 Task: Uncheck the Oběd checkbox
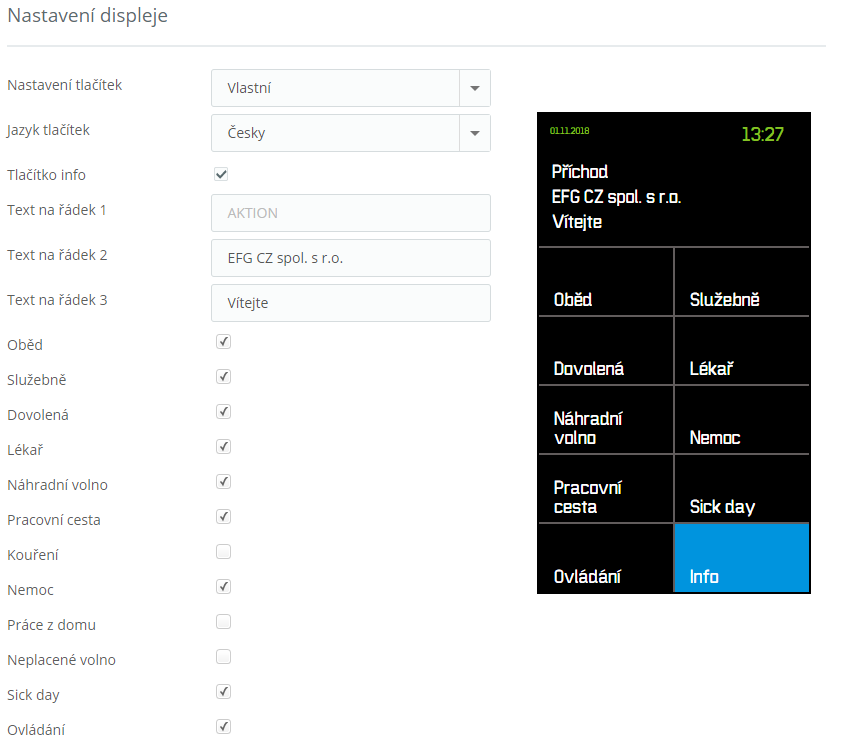point(224,342)
